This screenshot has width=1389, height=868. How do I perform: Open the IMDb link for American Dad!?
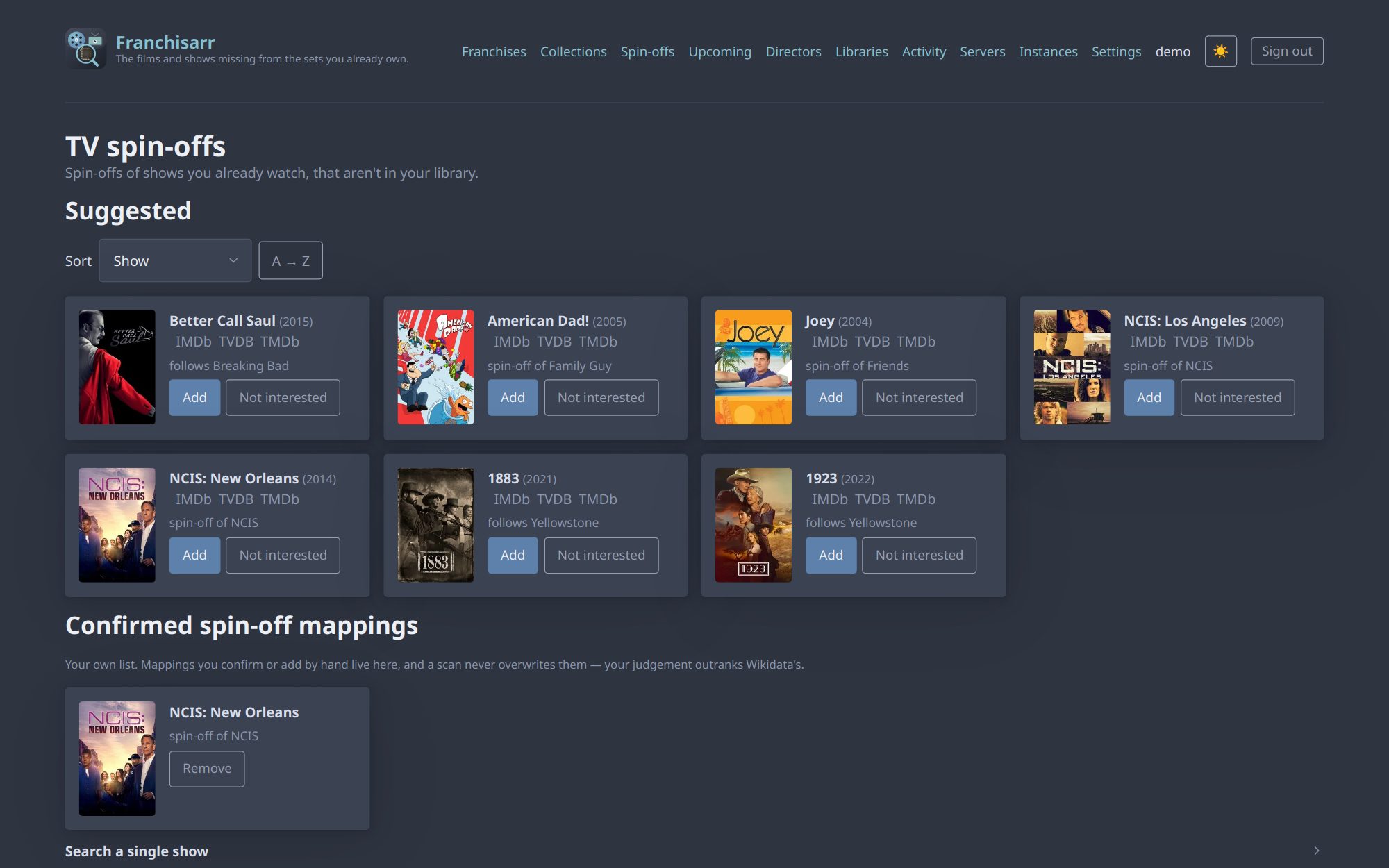(x=512, y=342)
